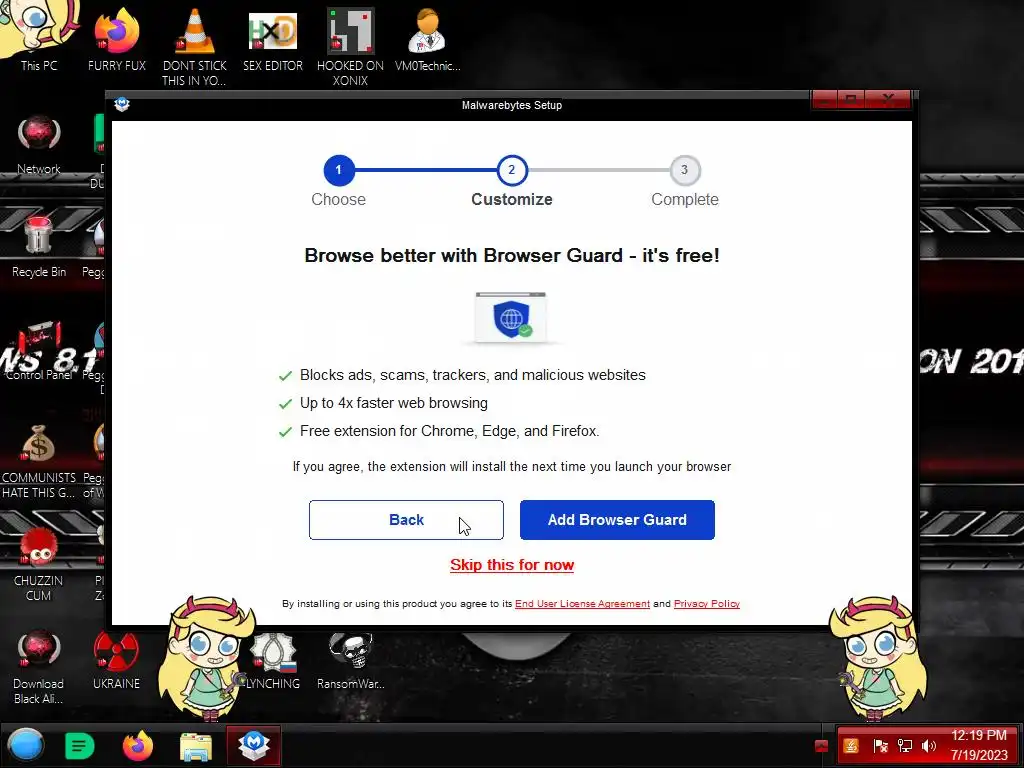Click Malwarebytes icon in setup title bar
The height and width of the screenshot is (768, 1024).
(122, 105)
